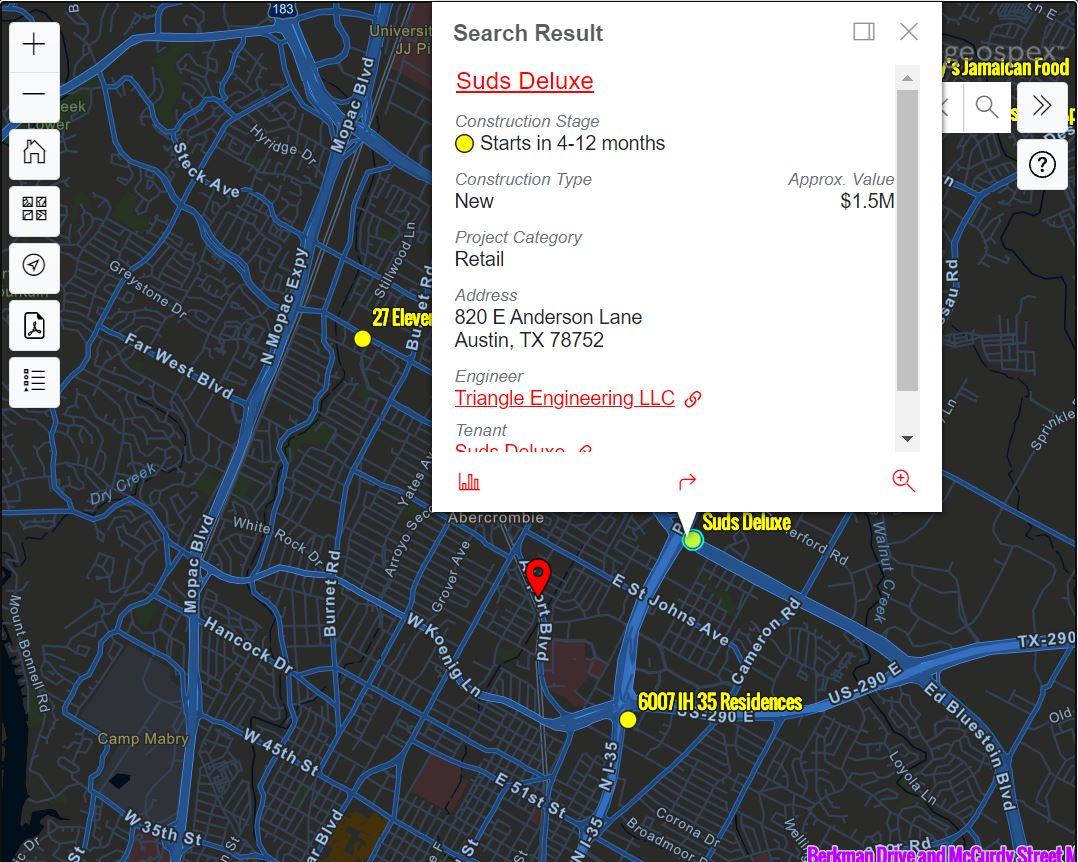Click the popup vertical scrollbar thumb
This screenshot has height=862, width=1078.
tap(908, 241)
